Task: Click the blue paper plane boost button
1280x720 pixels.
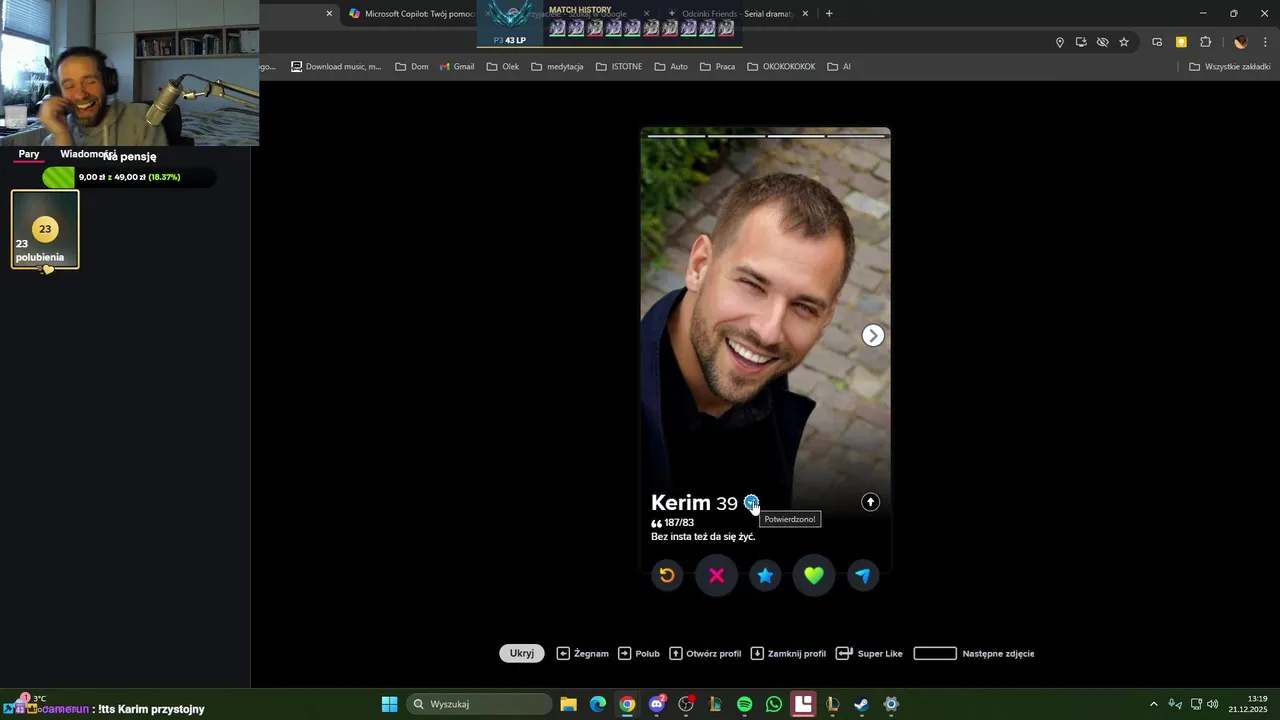Action: (x=863, y=575)
